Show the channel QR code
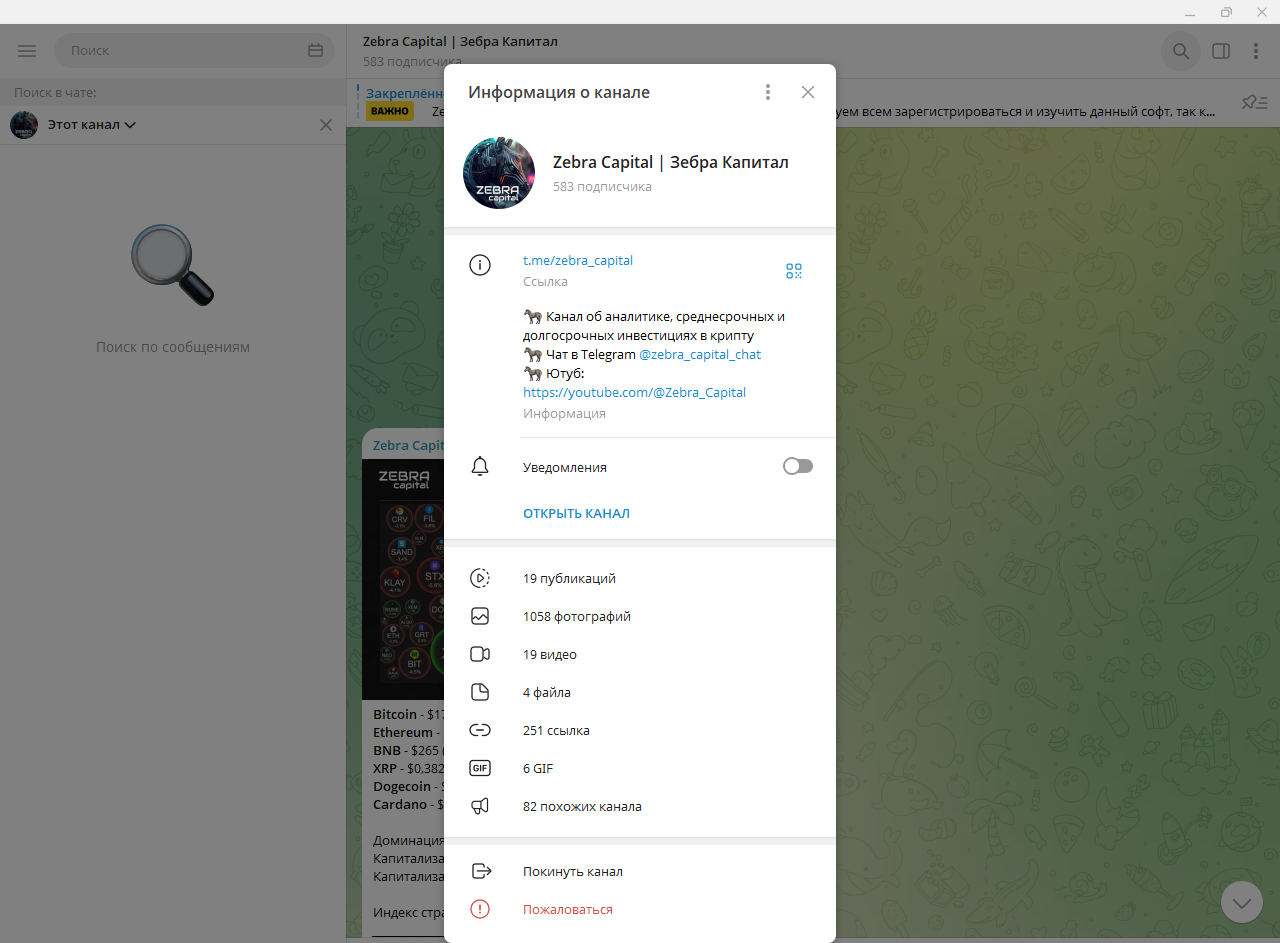 pos(794,271)
